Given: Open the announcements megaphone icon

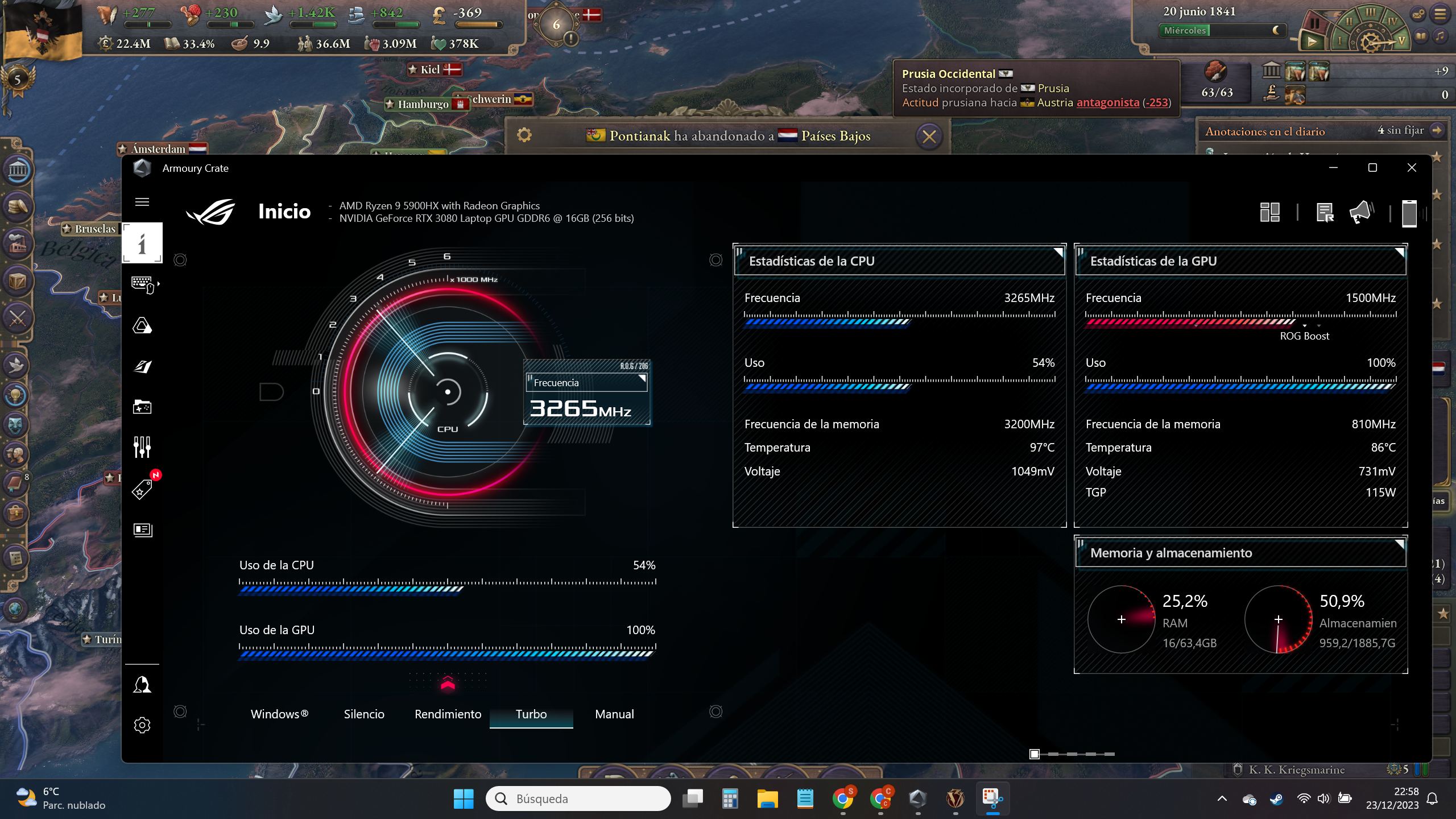Looking at the screenshot, I should pos(1361,213).
